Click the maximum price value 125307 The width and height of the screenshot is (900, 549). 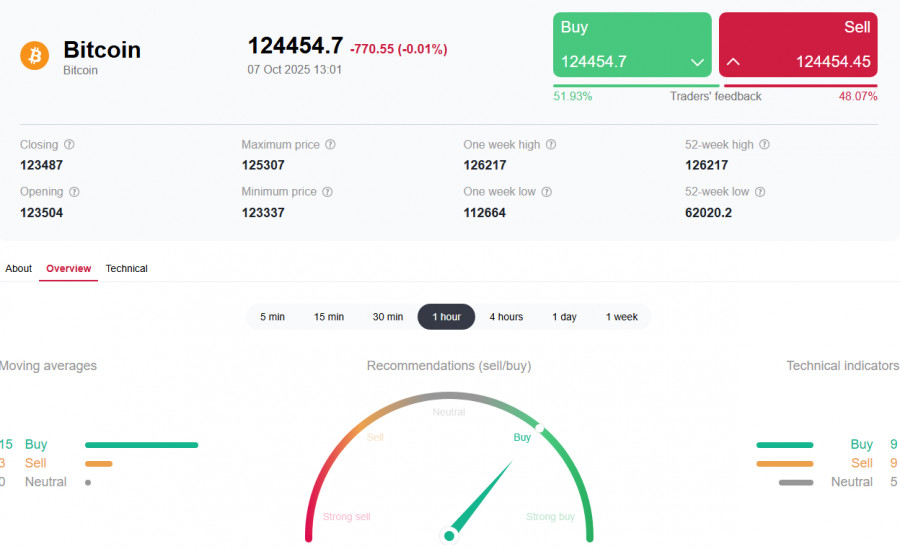(263, 165)
